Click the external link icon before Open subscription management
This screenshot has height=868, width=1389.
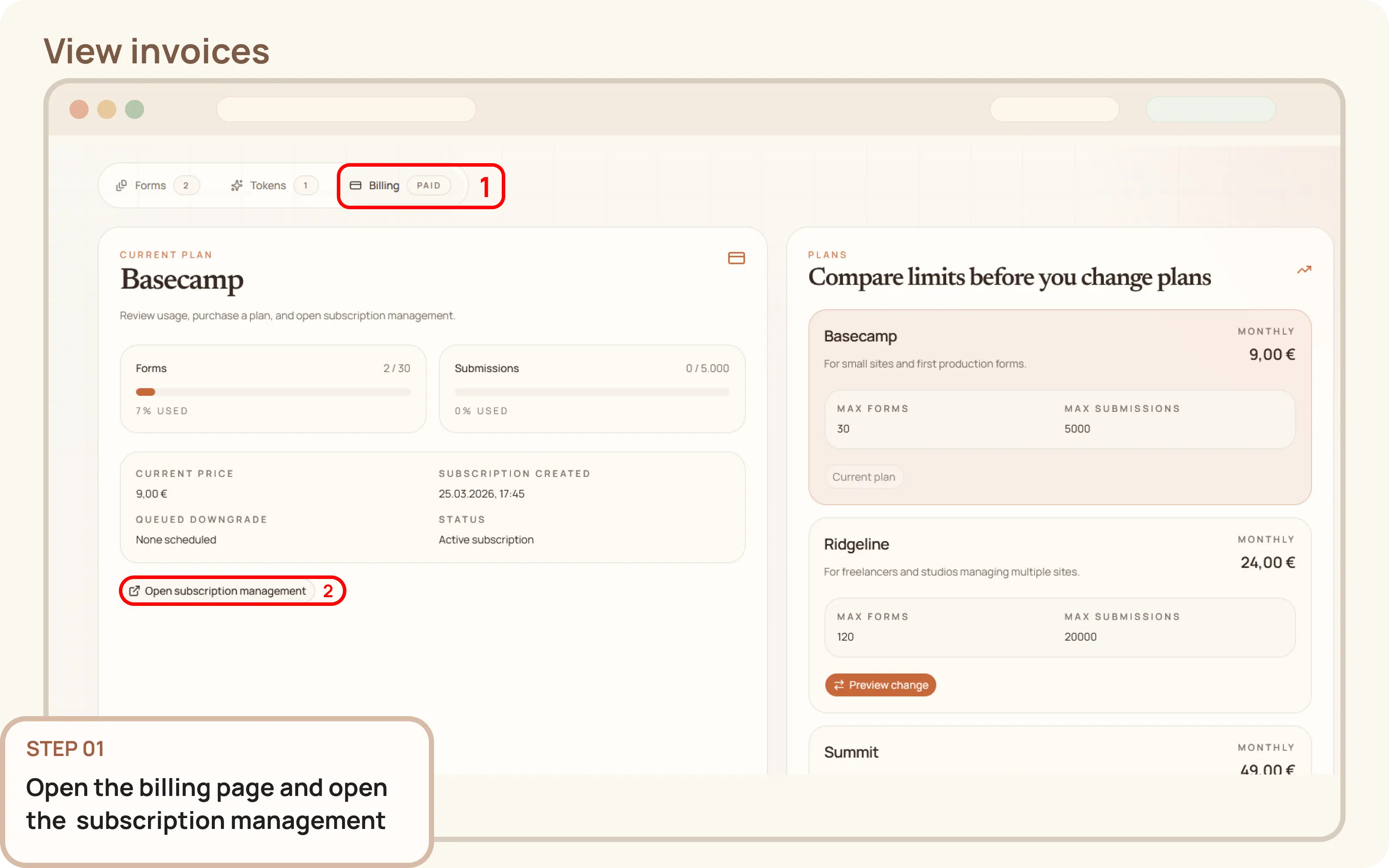pyautogui.click(x=135, y=591)
